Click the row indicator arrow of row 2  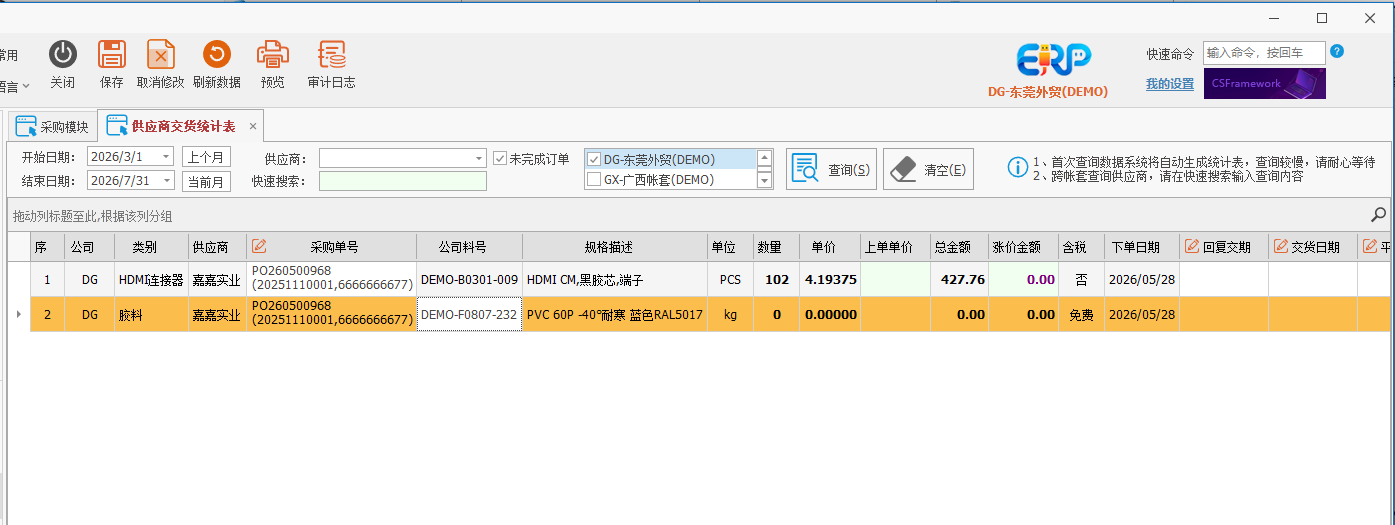pos(18,314)
